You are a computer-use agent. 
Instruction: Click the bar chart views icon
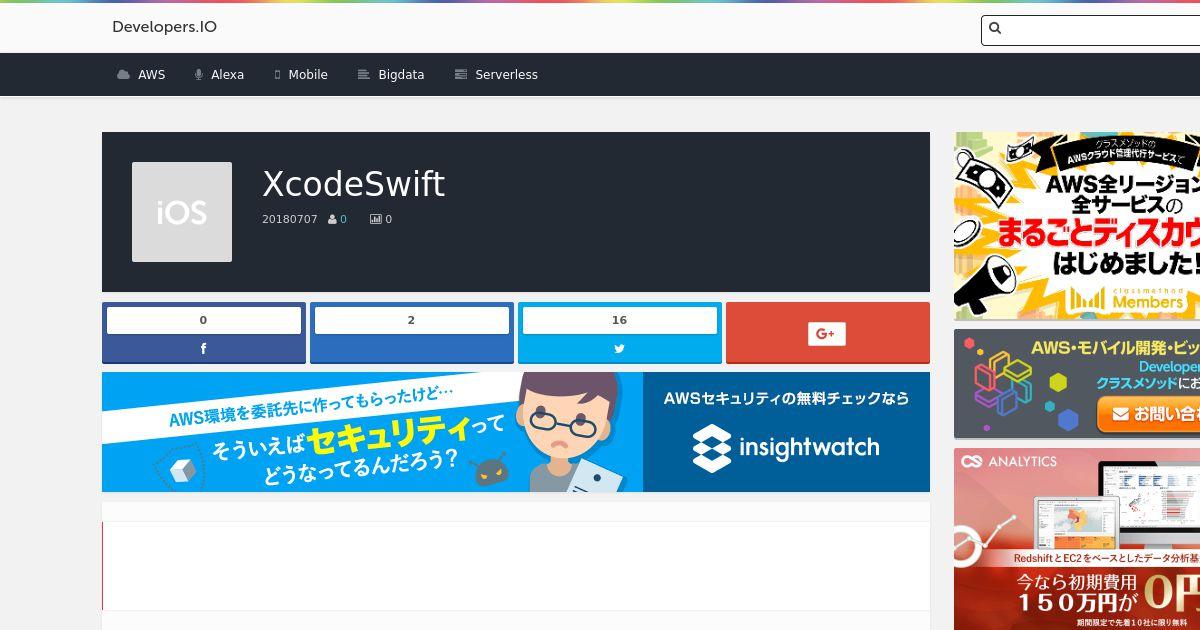[376, 219]
